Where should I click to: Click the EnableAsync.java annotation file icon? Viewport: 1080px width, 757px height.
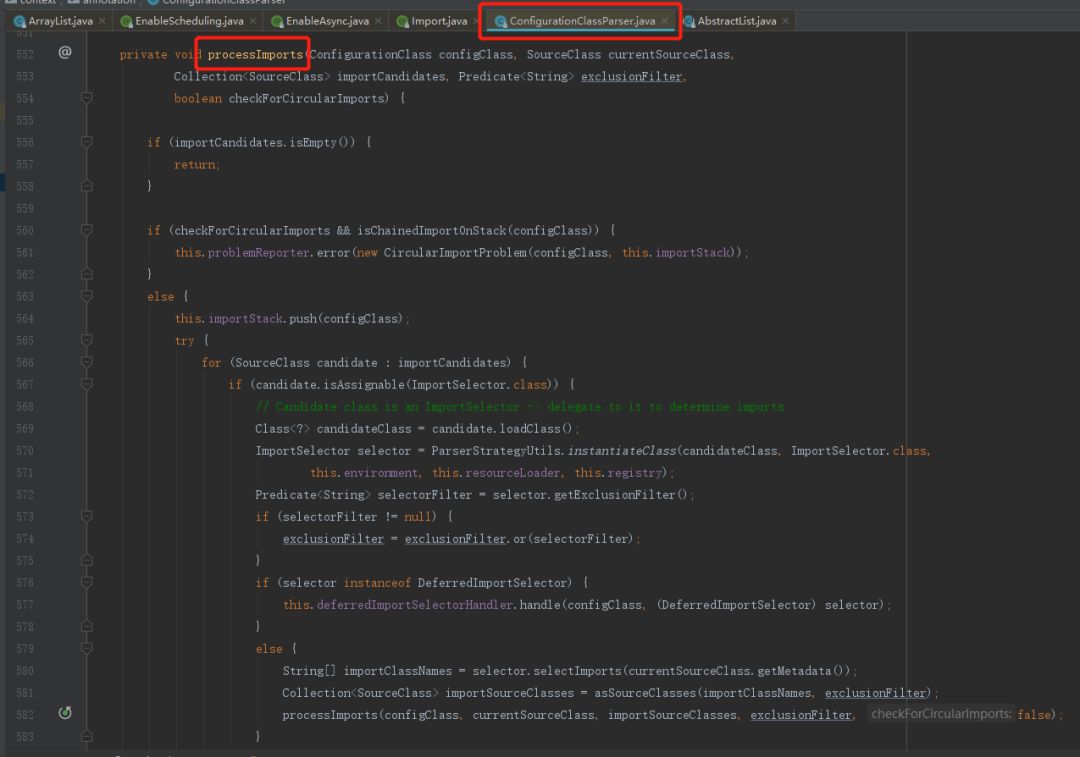(277, 21)
